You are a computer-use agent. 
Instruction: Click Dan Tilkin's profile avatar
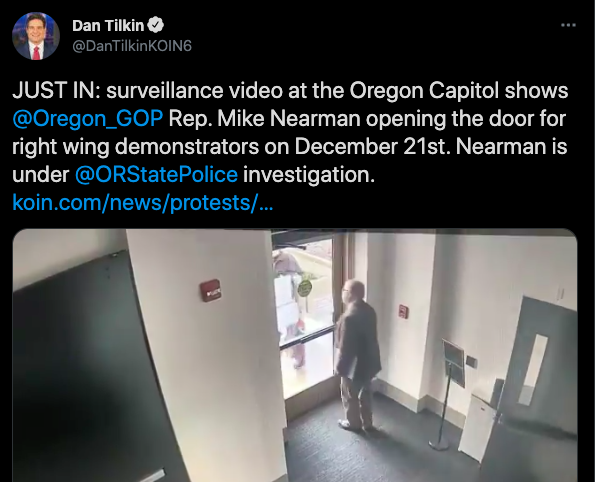(36, 36)
